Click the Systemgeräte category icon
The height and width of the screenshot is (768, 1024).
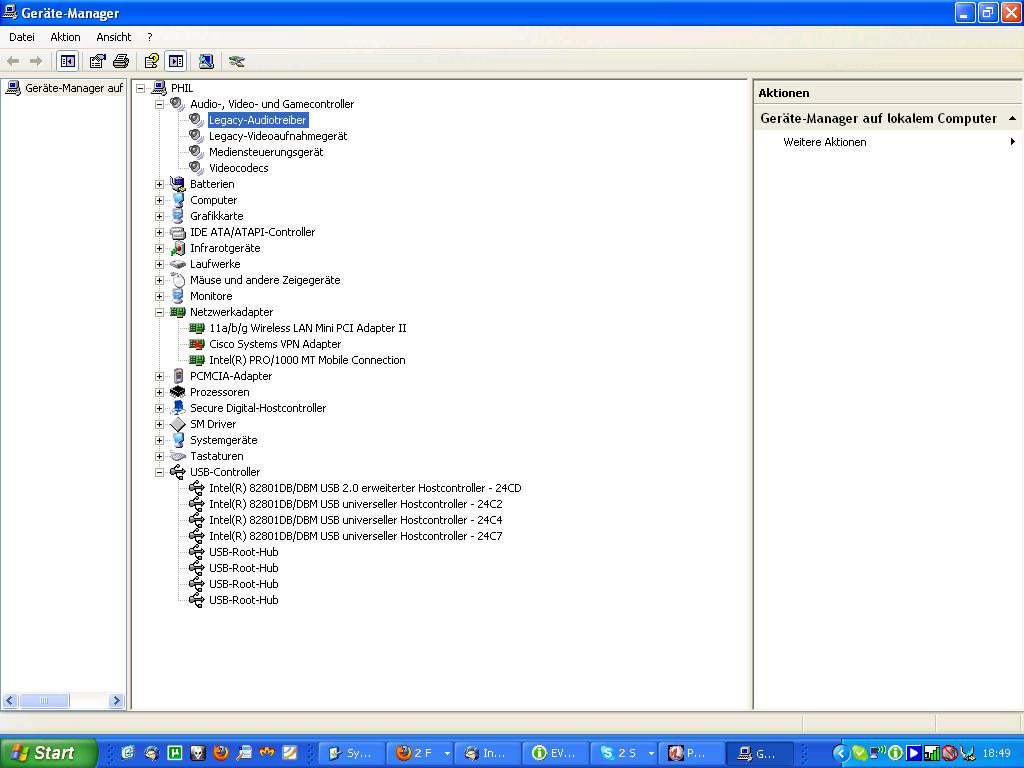point(178,440)
